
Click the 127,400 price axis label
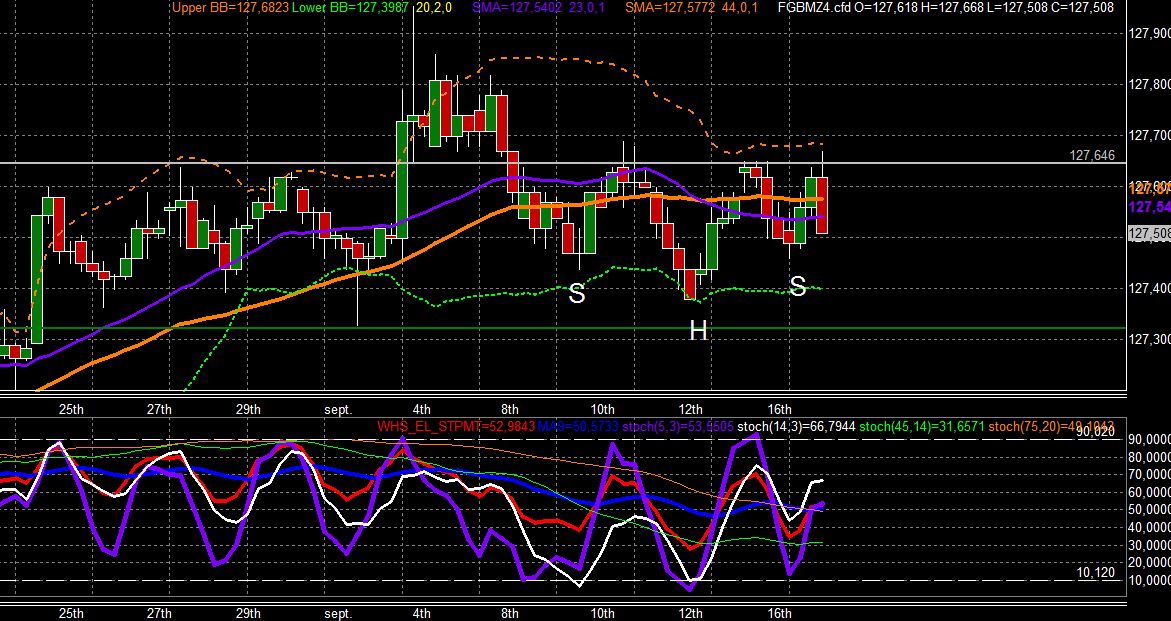point(1149,288)
